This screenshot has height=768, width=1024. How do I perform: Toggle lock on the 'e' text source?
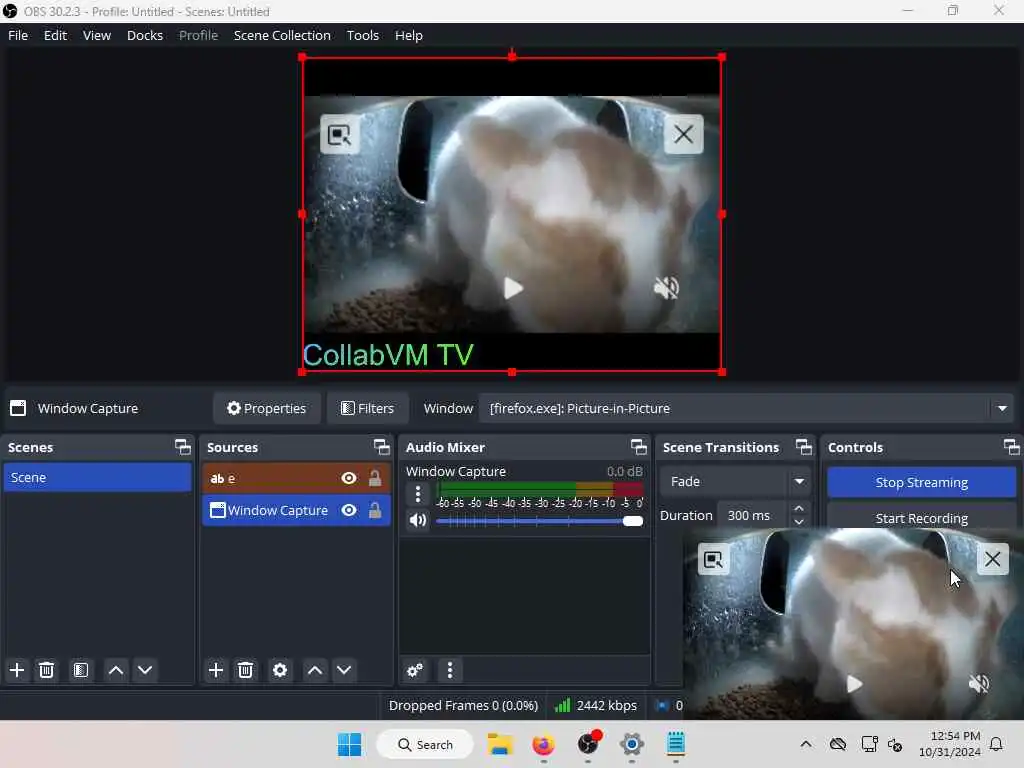tap(375, 478)
